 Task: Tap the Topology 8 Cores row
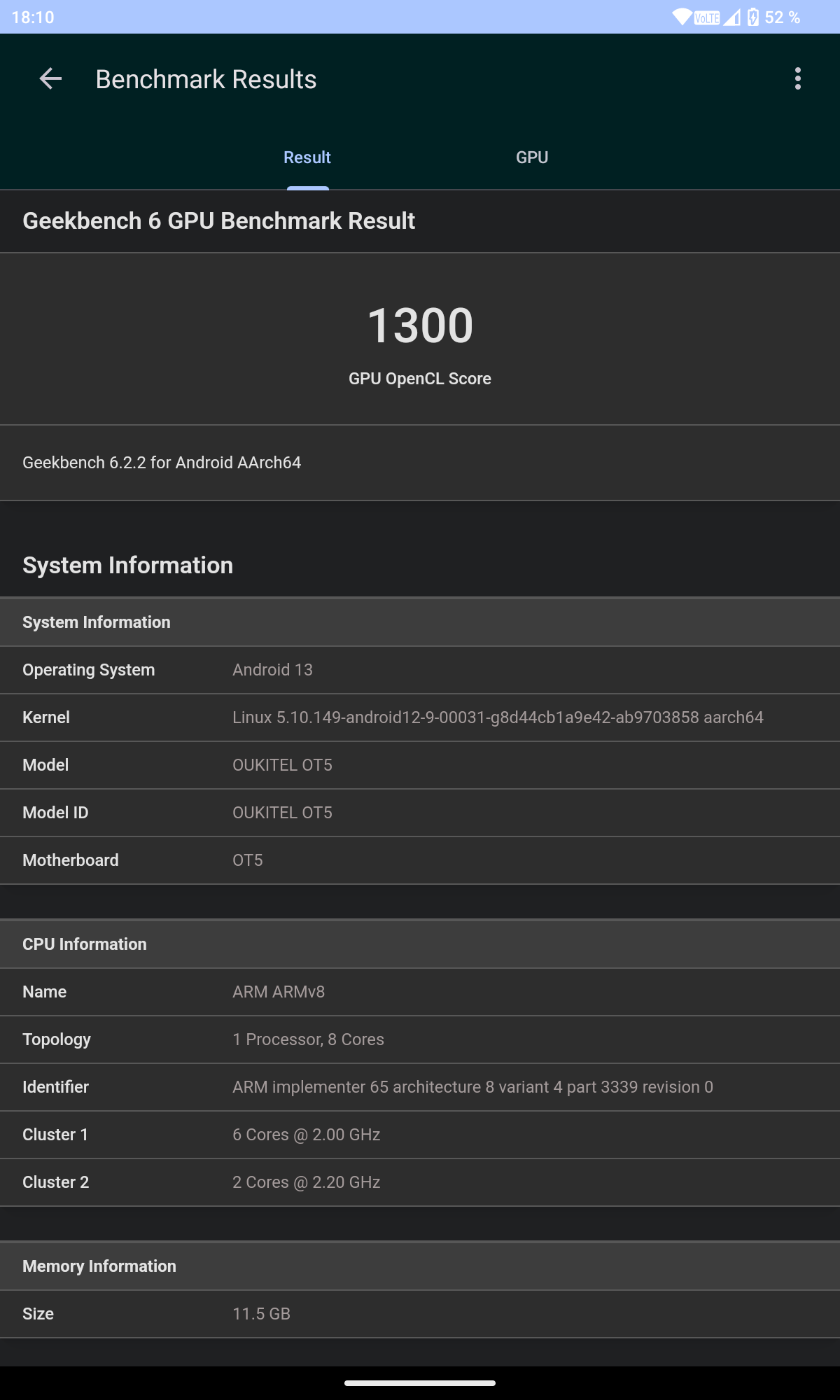[420, 1039]
